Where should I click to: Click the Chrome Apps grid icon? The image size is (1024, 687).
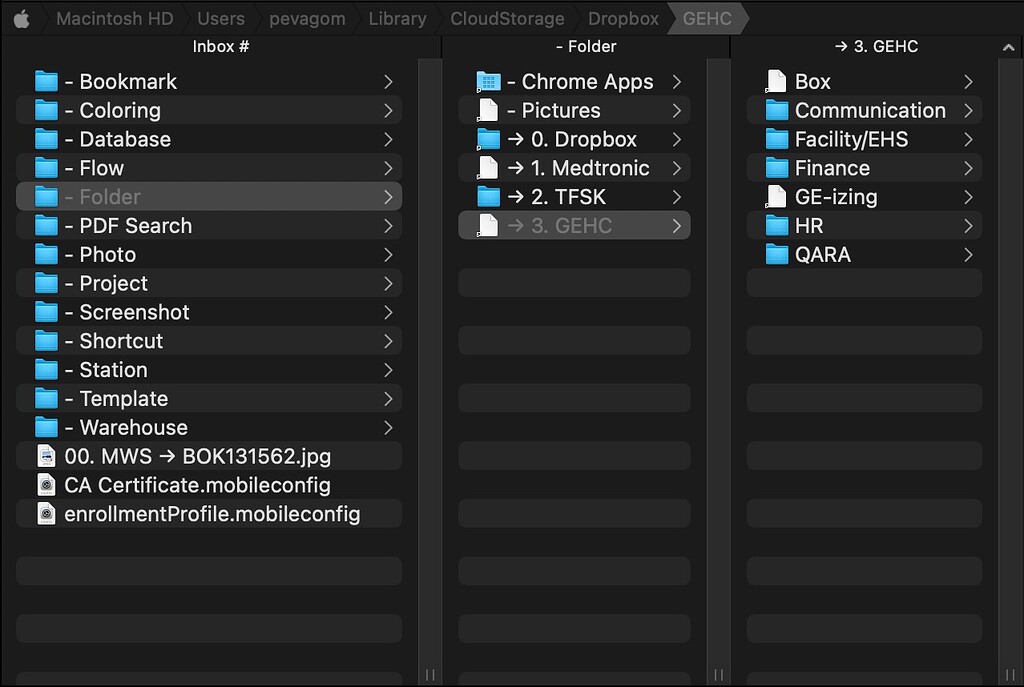coord(487,81)
